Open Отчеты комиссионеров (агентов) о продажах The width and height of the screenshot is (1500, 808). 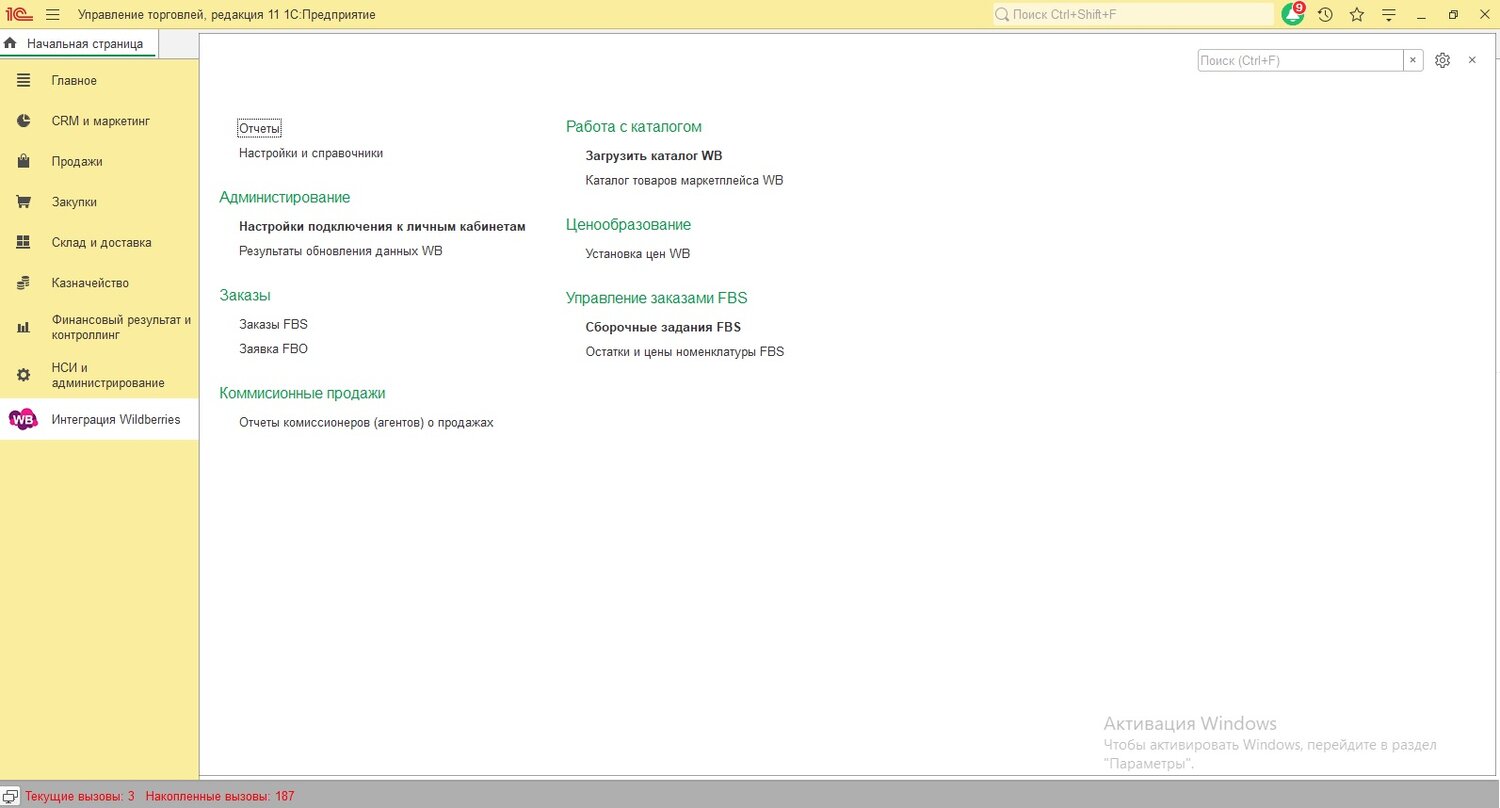point(366,422)
